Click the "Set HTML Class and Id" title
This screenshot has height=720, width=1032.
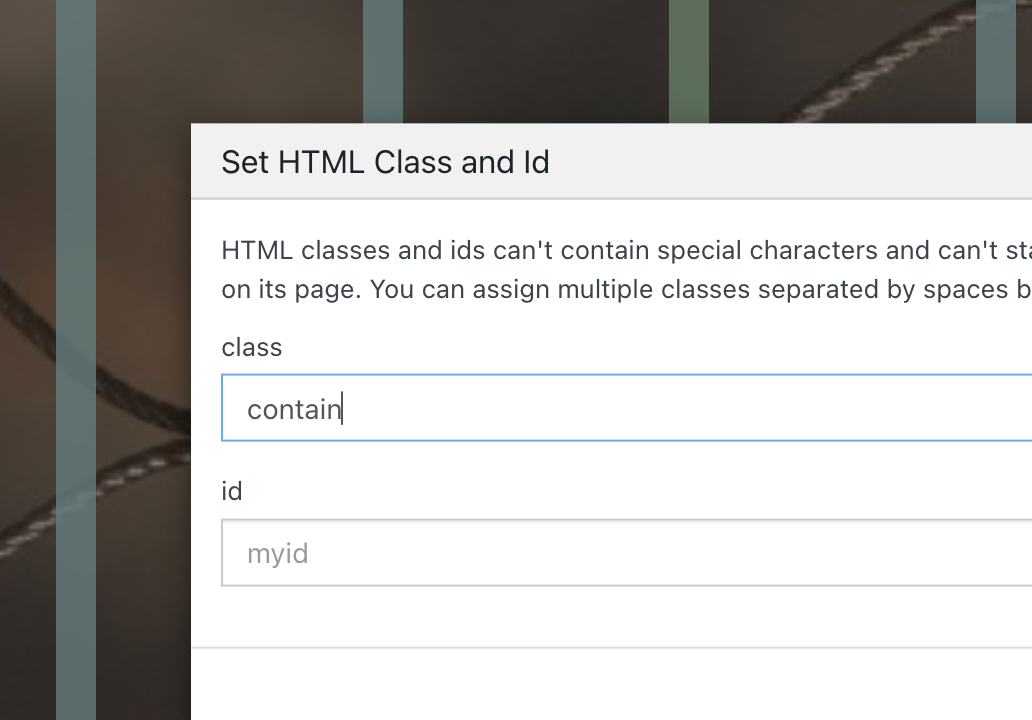tap(385, 162)
